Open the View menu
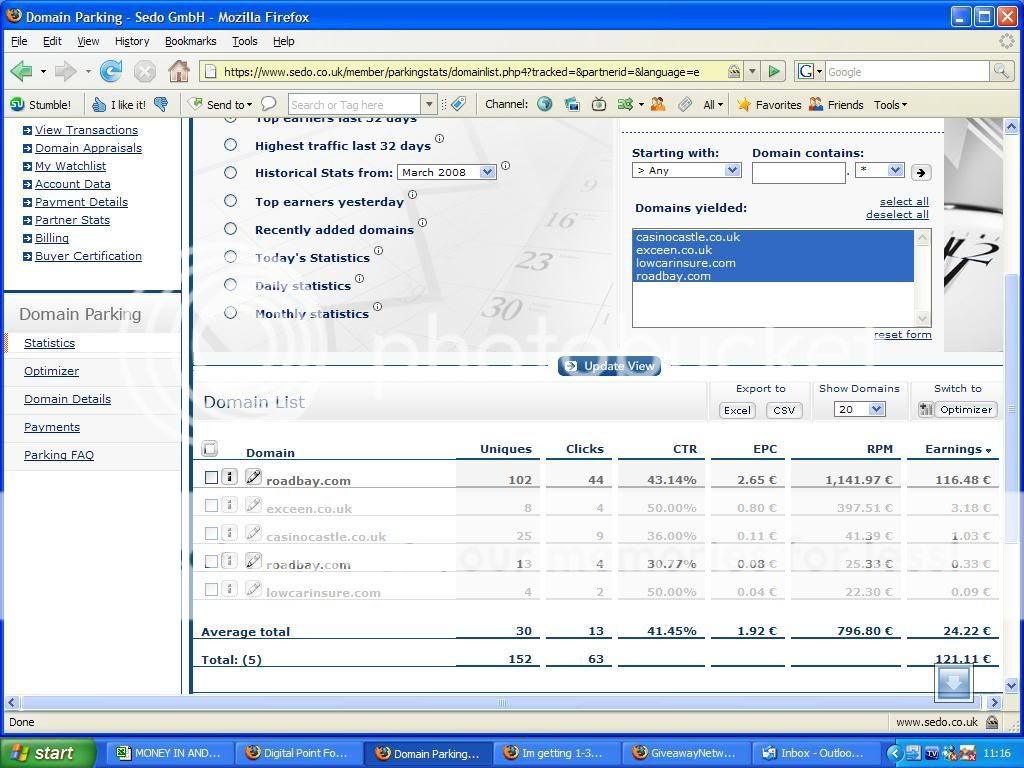The height and width of the screenshot is (768, 1024). point(88,41)
